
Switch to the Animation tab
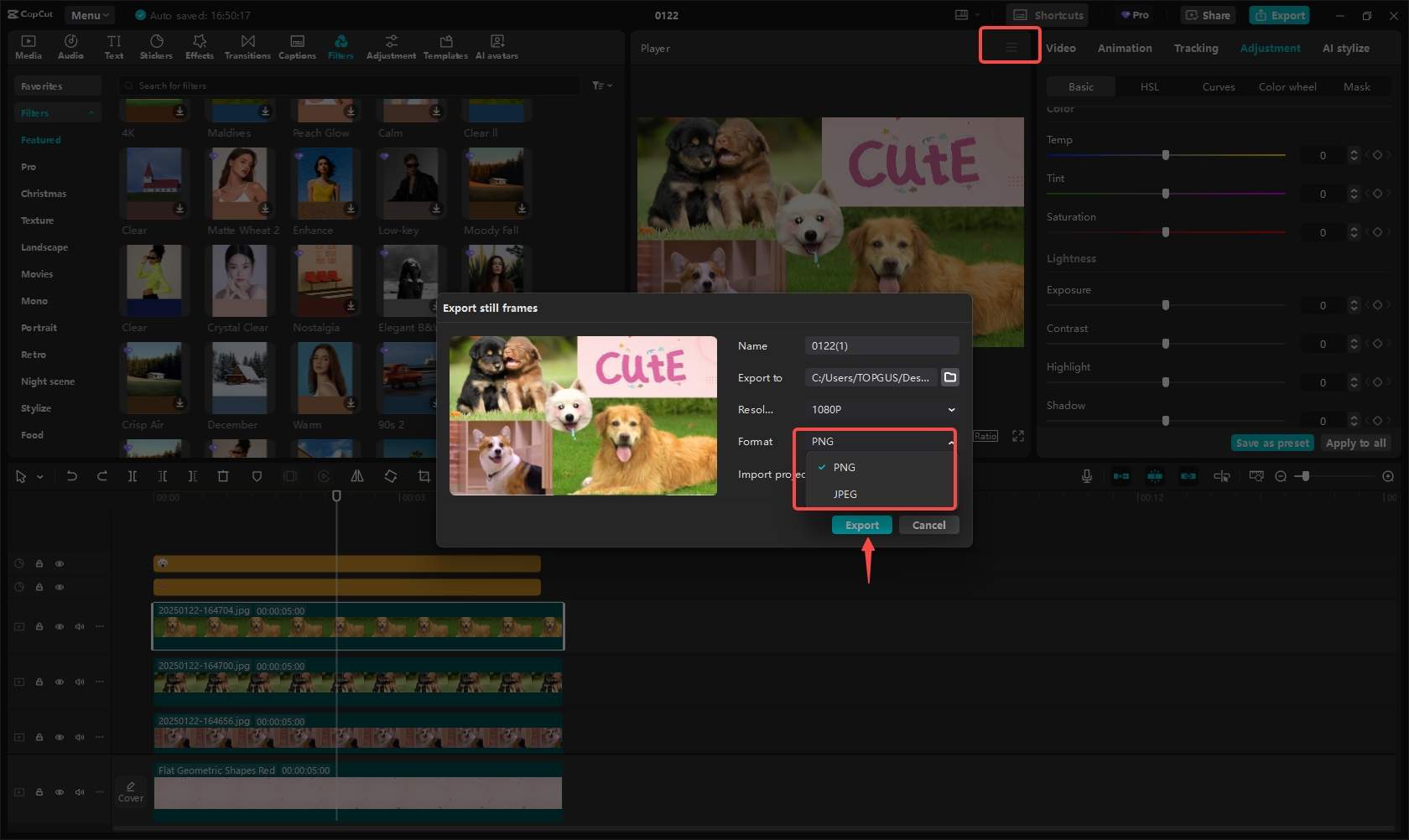(x=1125, y=48)
